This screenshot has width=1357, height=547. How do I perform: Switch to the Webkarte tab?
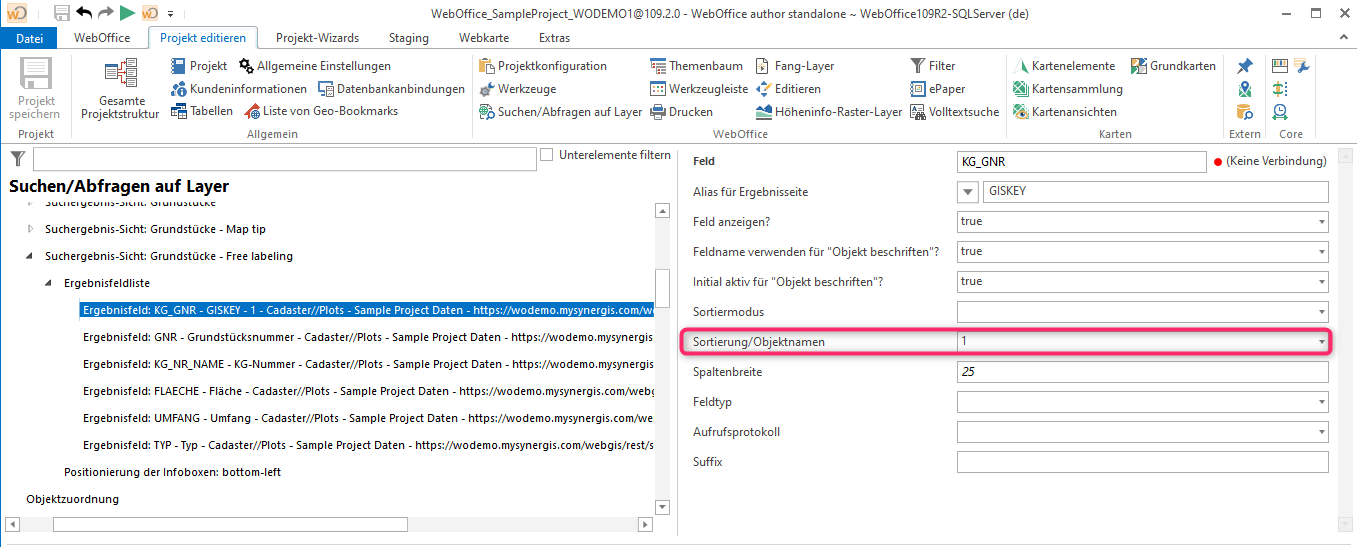(484, 38)
